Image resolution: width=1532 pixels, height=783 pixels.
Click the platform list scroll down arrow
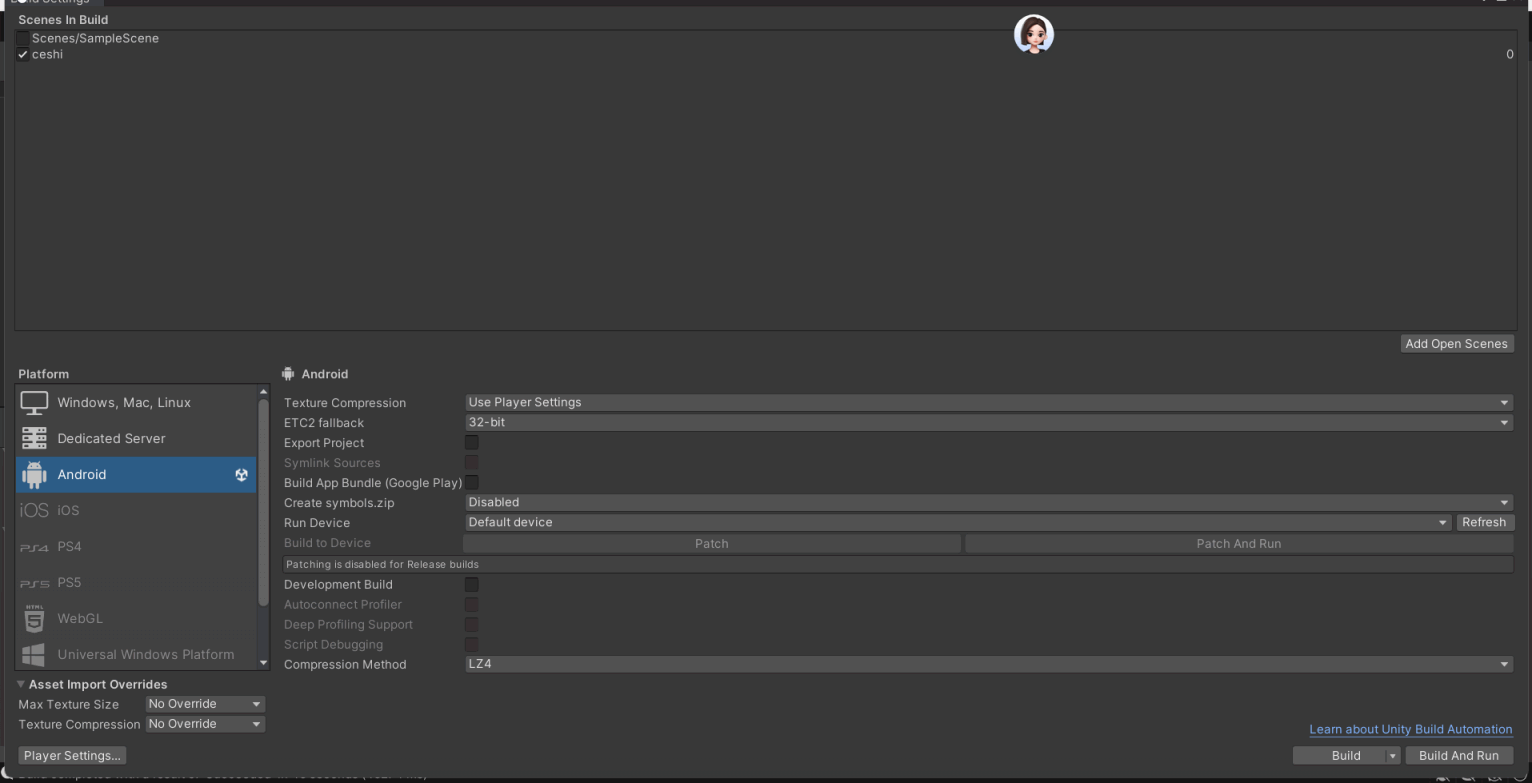[x=264, y=663]
